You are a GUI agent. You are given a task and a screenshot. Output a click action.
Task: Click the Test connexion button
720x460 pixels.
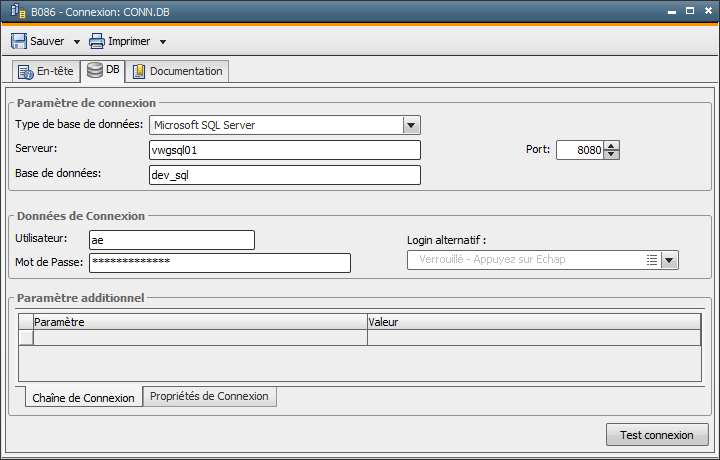(657, 435)
